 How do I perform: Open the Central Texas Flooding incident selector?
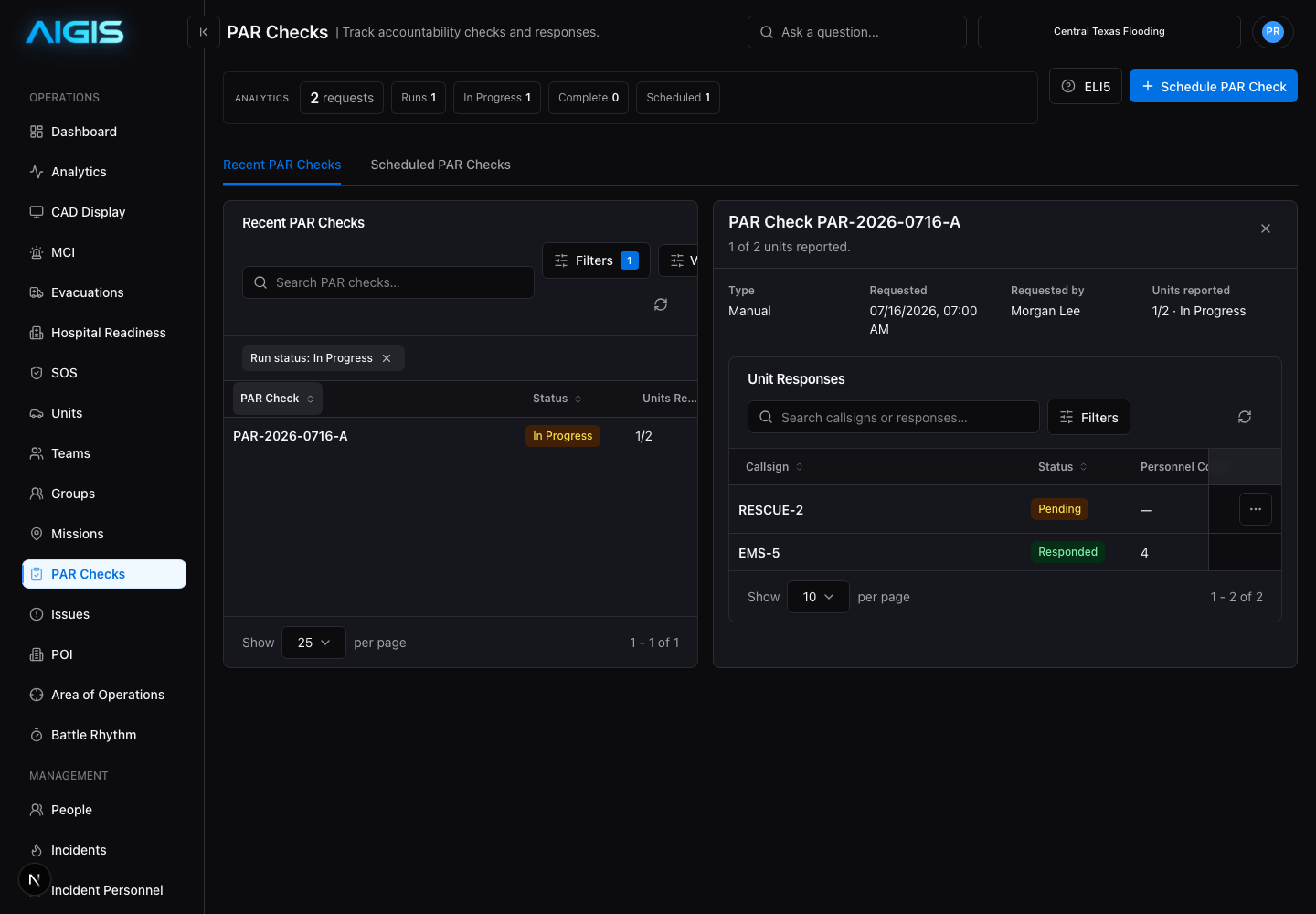pos(1109,32)
